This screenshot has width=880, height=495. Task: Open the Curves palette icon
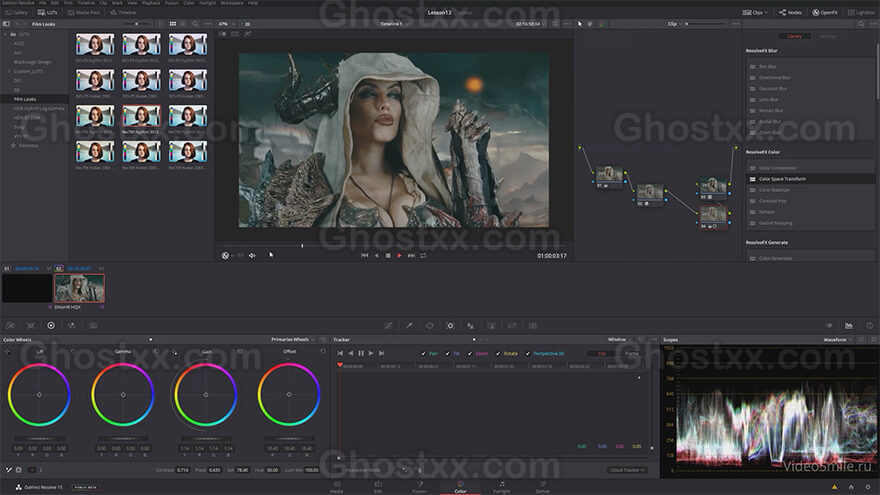(388, 326)
